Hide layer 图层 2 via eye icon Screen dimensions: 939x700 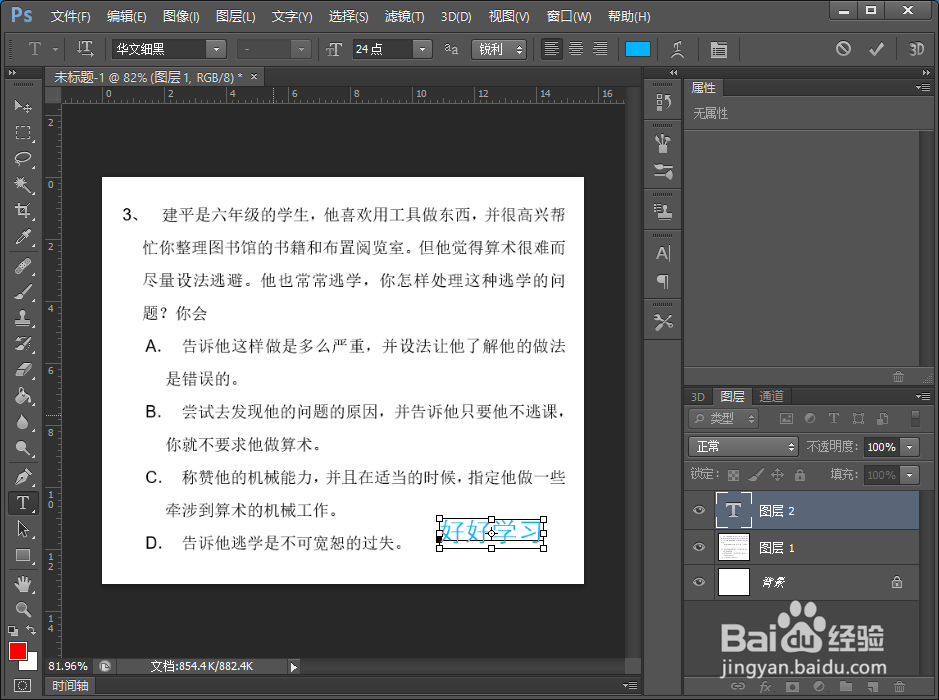[x=698, y=510]
